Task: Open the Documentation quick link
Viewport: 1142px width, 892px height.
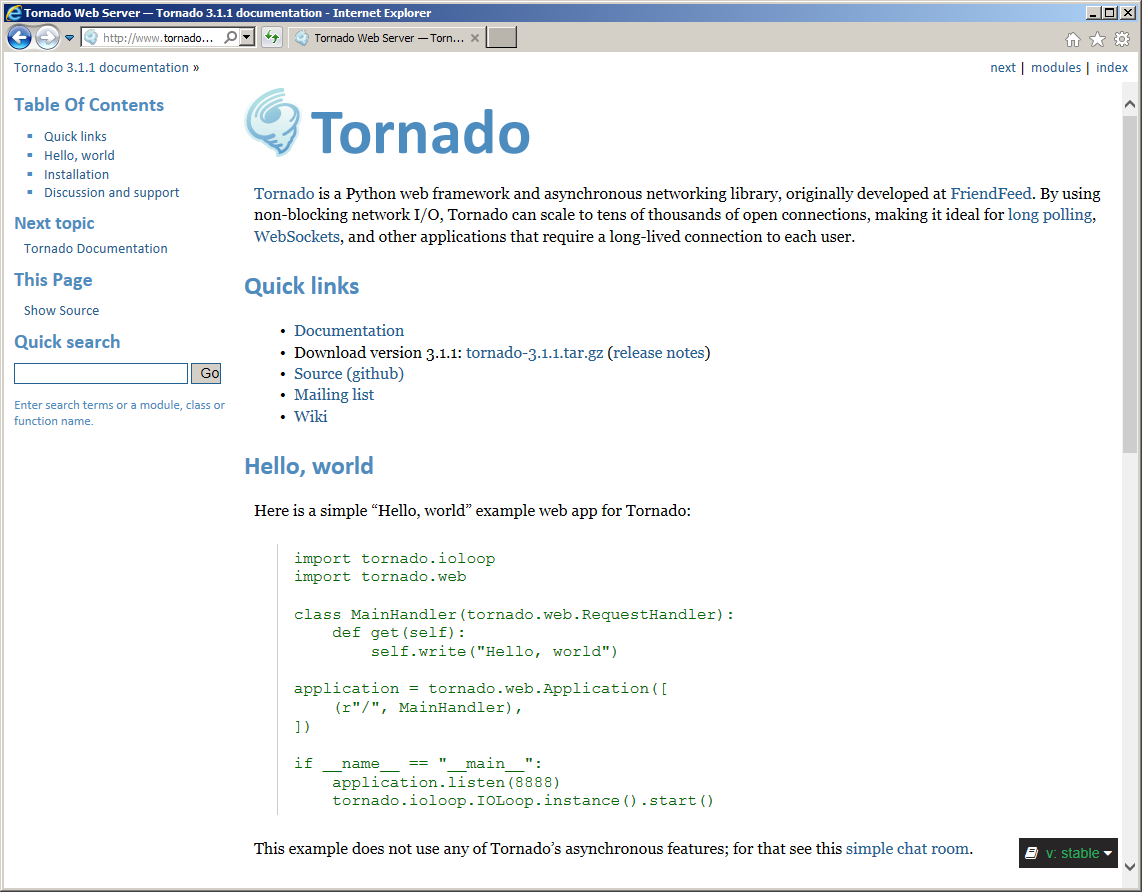Action: point(349,331)
